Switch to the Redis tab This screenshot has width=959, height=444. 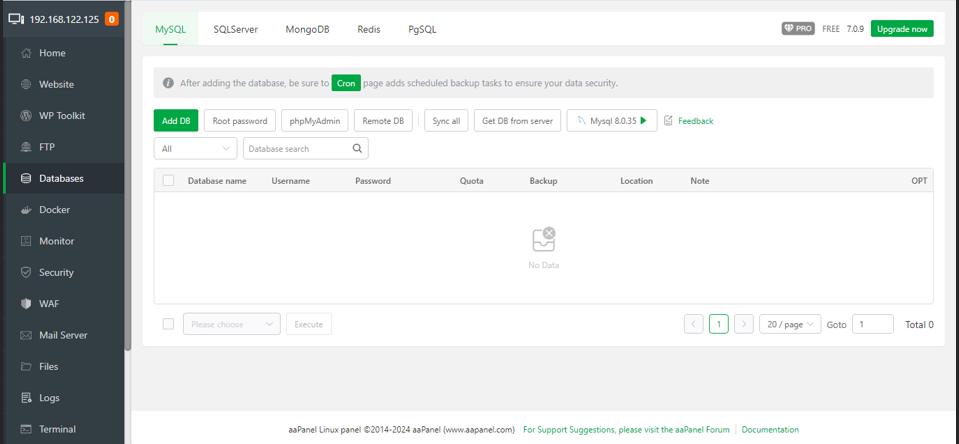tap(369, 29)
